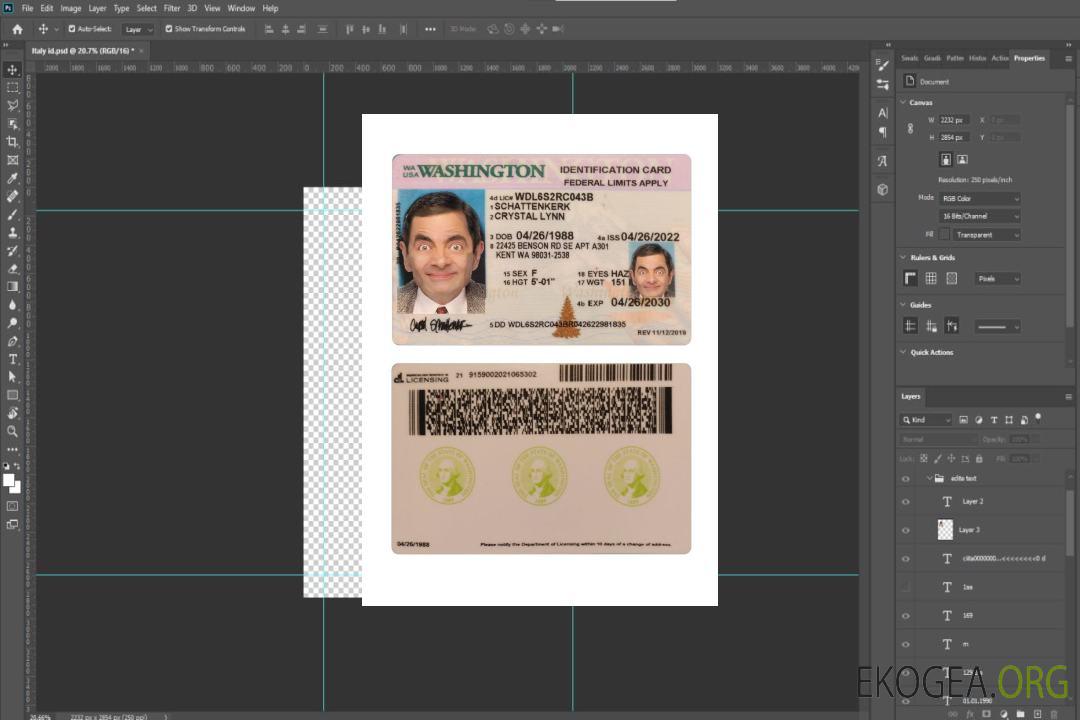Click the foreground color swatch
Image resolution: width=1080 pixels, height=720 pixels.
coord(9,480)
